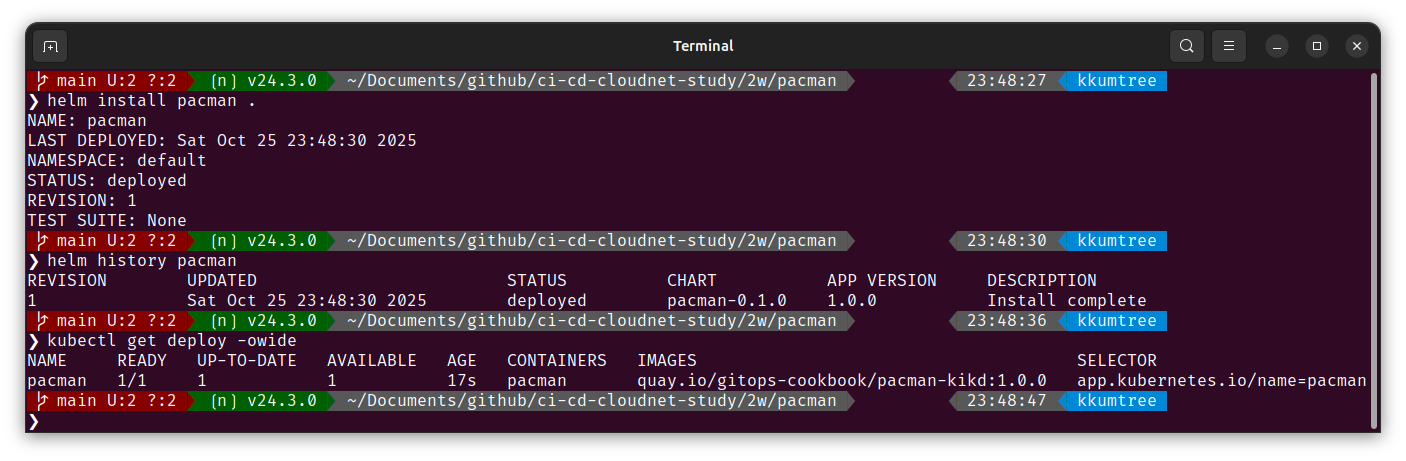
Task: Close the Terminal window
Action: tap(1357, 46)
